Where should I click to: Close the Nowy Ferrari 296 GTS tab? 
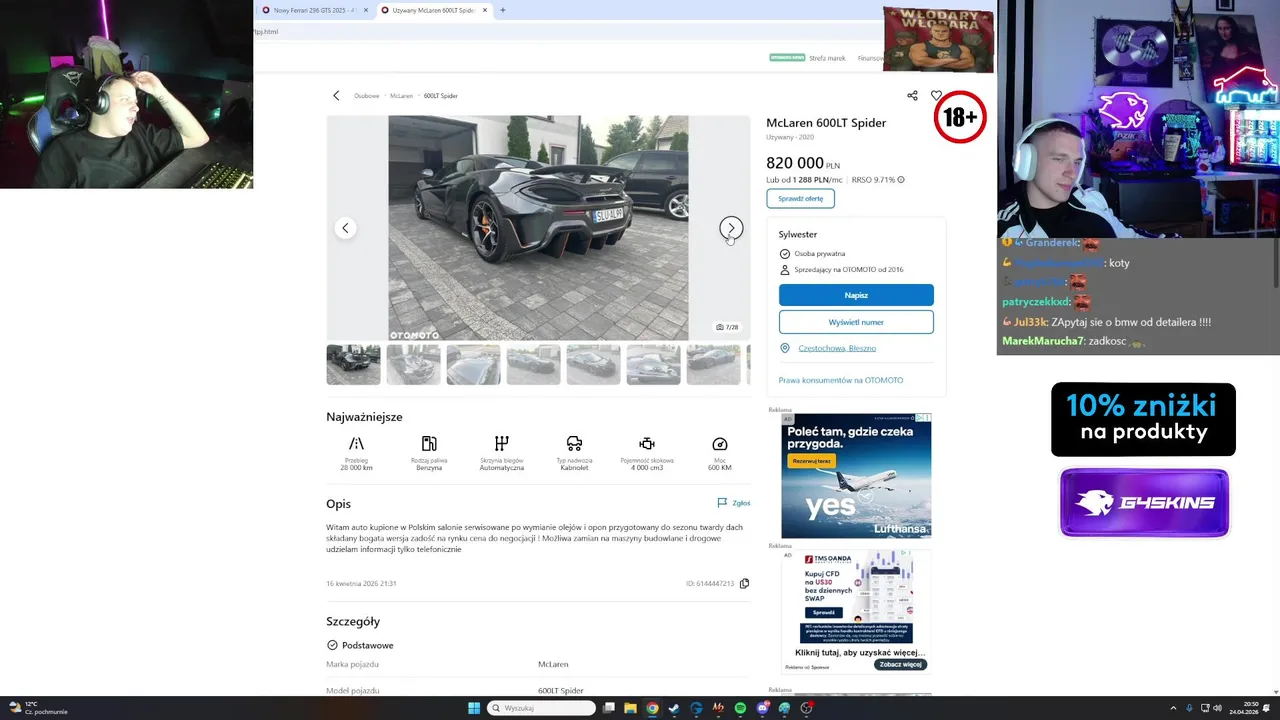pyautogui.click(x=366, y=10)
